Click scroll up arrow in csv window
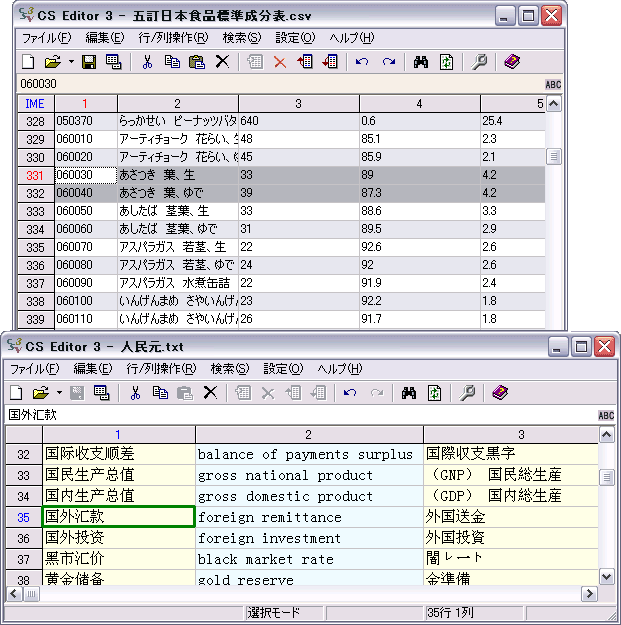Viewport: 621px width, 625px height. (553, 104)
